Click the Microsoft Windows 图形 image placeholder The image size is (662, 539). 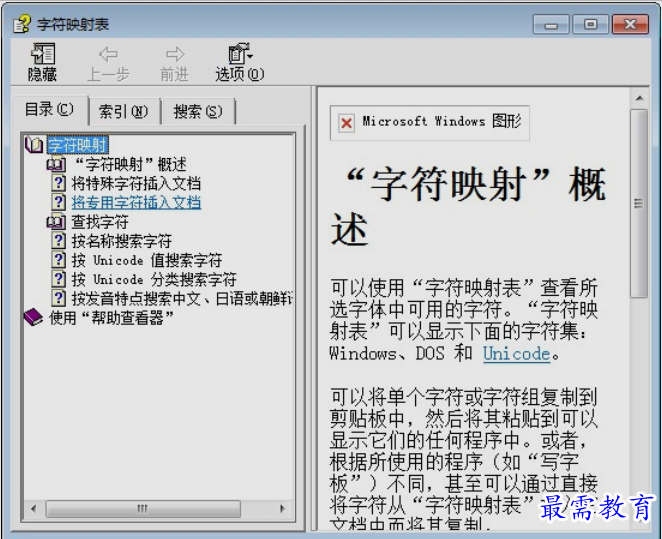coord(429,123)
